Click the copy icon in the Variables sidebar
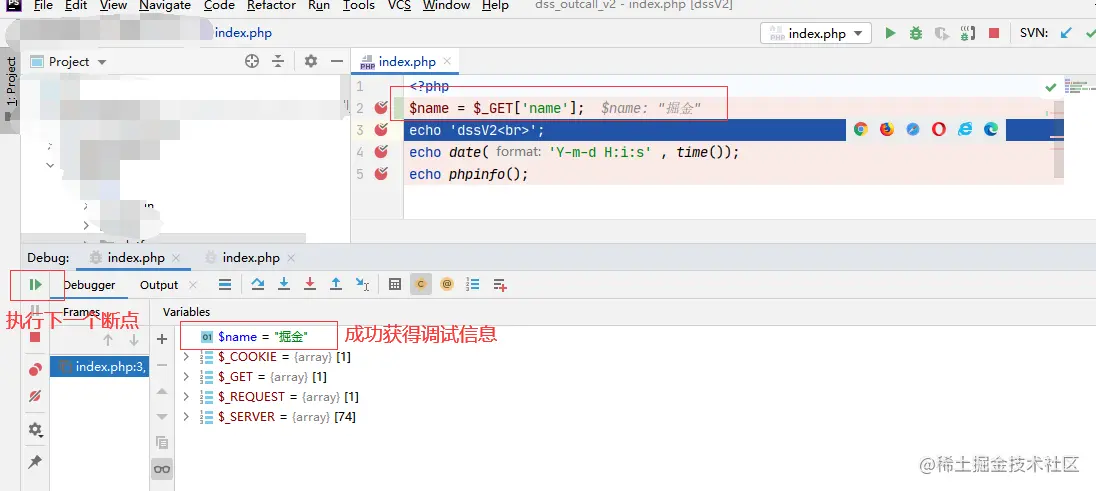 (162, 442)
